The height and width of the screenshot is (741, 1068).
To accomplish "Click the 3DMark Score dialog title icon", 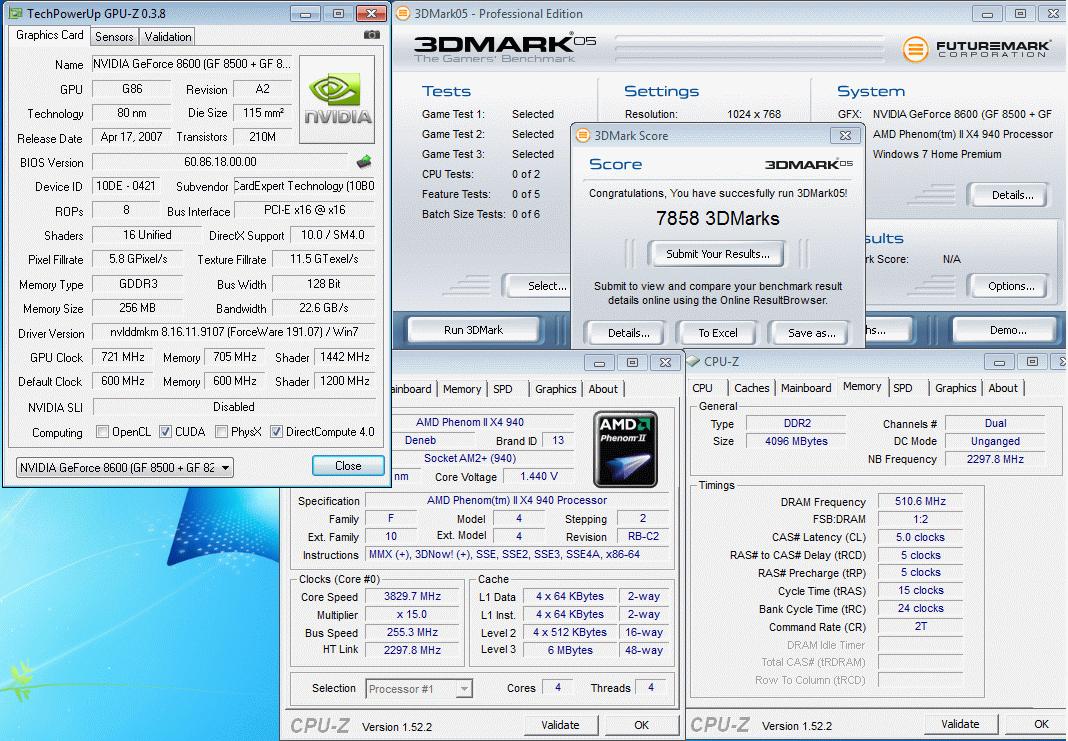I will coord(582,136).
